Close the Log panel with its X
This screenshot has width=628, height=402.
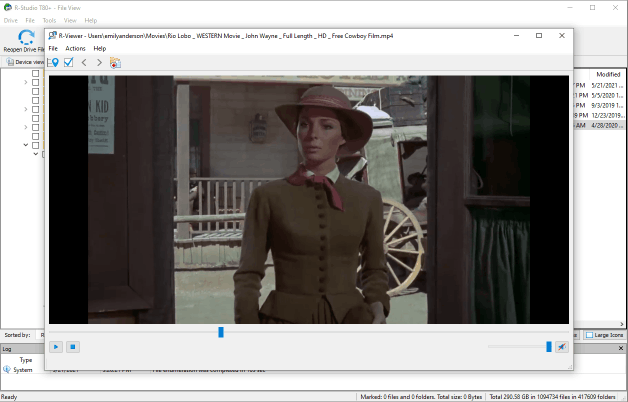coord(621,349)
